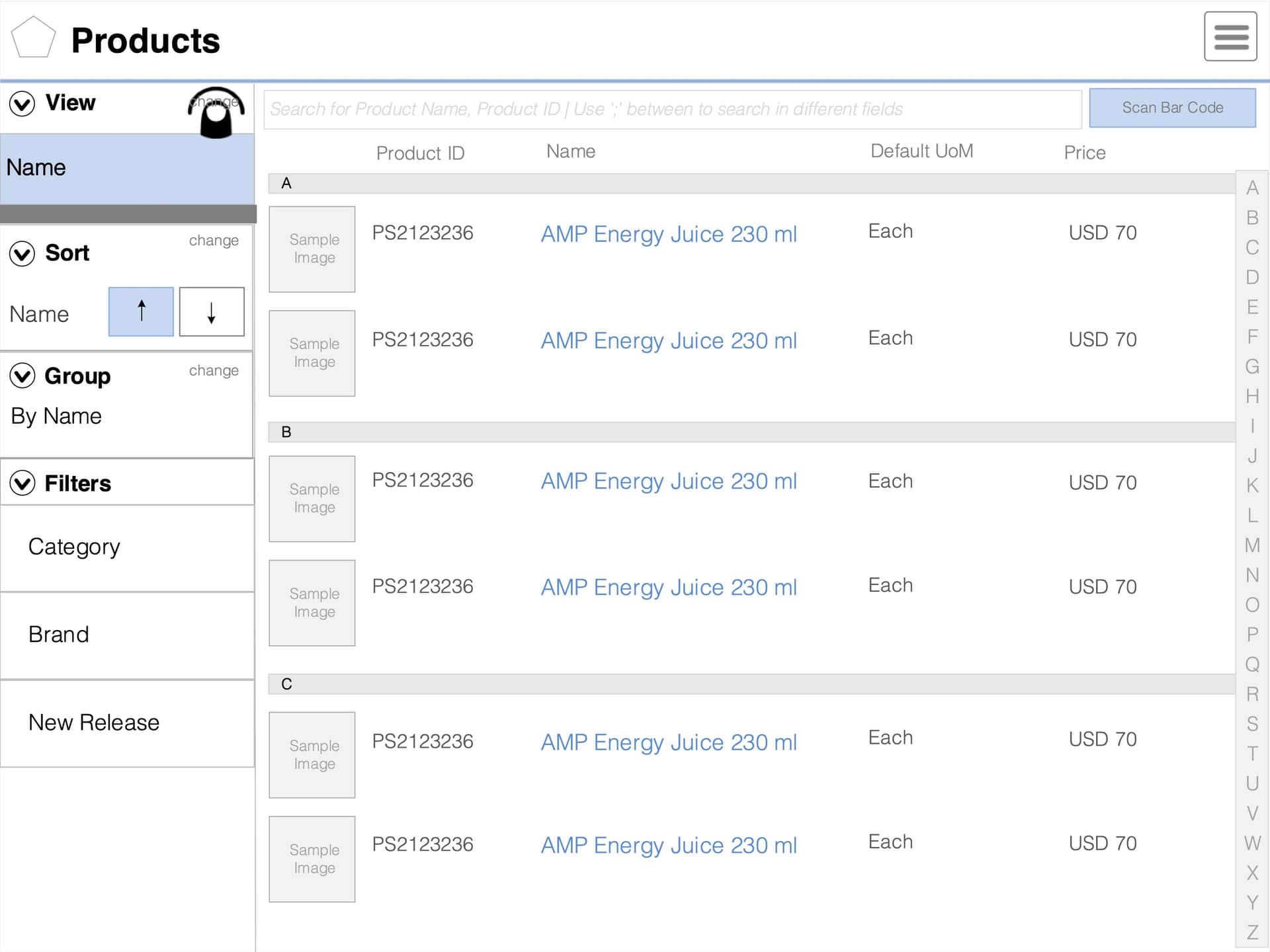
Task: Click the first Sample Image thumbnail
Action: (312, 249)
